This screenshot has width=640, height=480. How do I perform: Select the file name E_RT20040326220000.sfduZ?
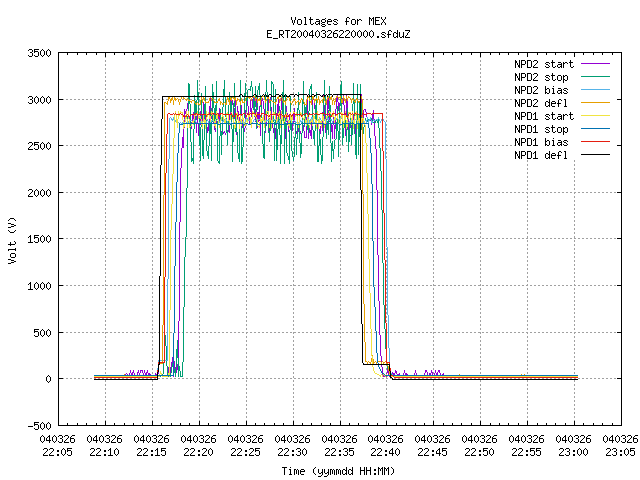tap(338, 34)
